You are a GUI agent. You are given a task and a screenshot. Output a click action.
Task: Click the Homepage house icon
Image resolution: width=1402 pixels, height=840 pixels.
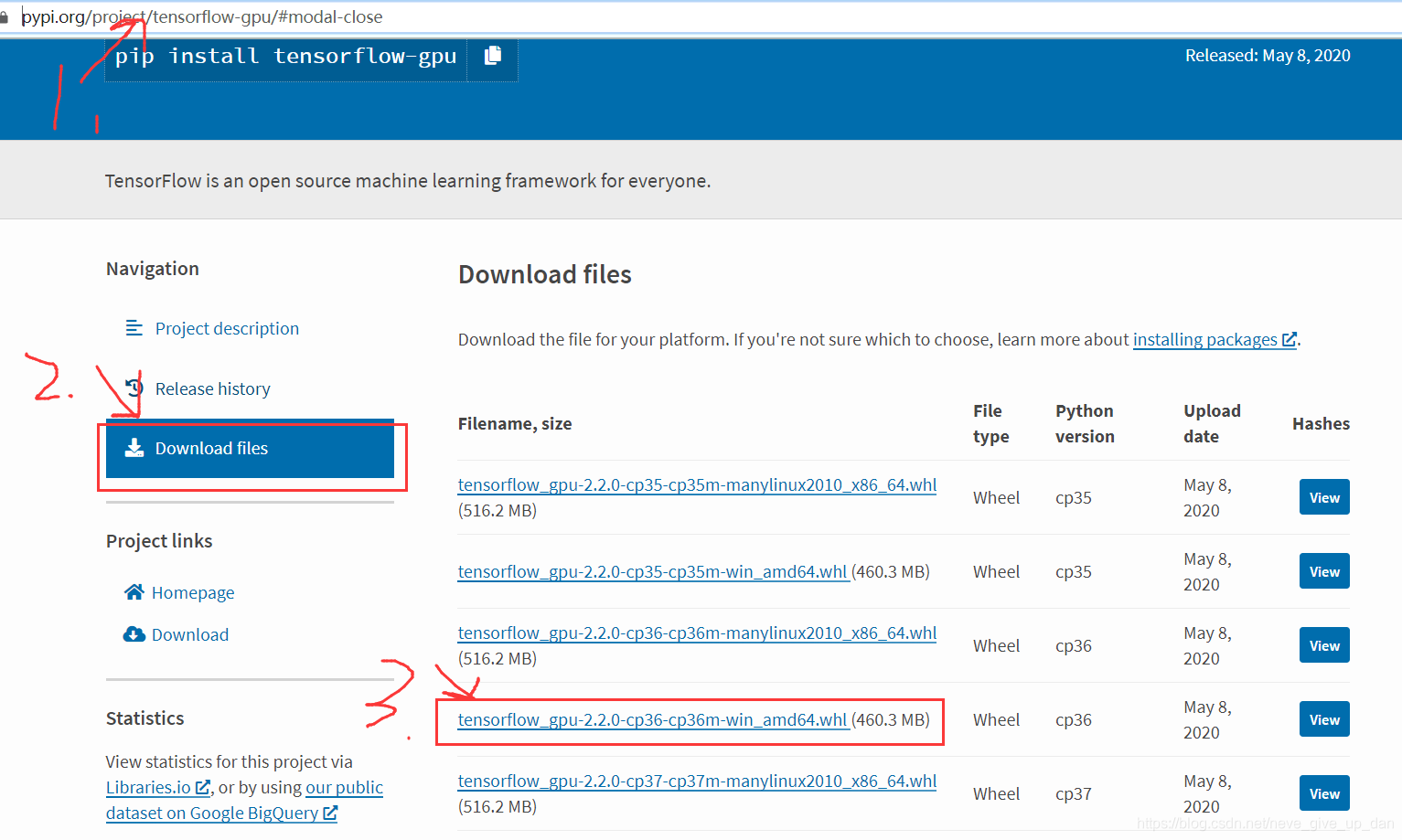pyautogui.click(x=134, y=592)
